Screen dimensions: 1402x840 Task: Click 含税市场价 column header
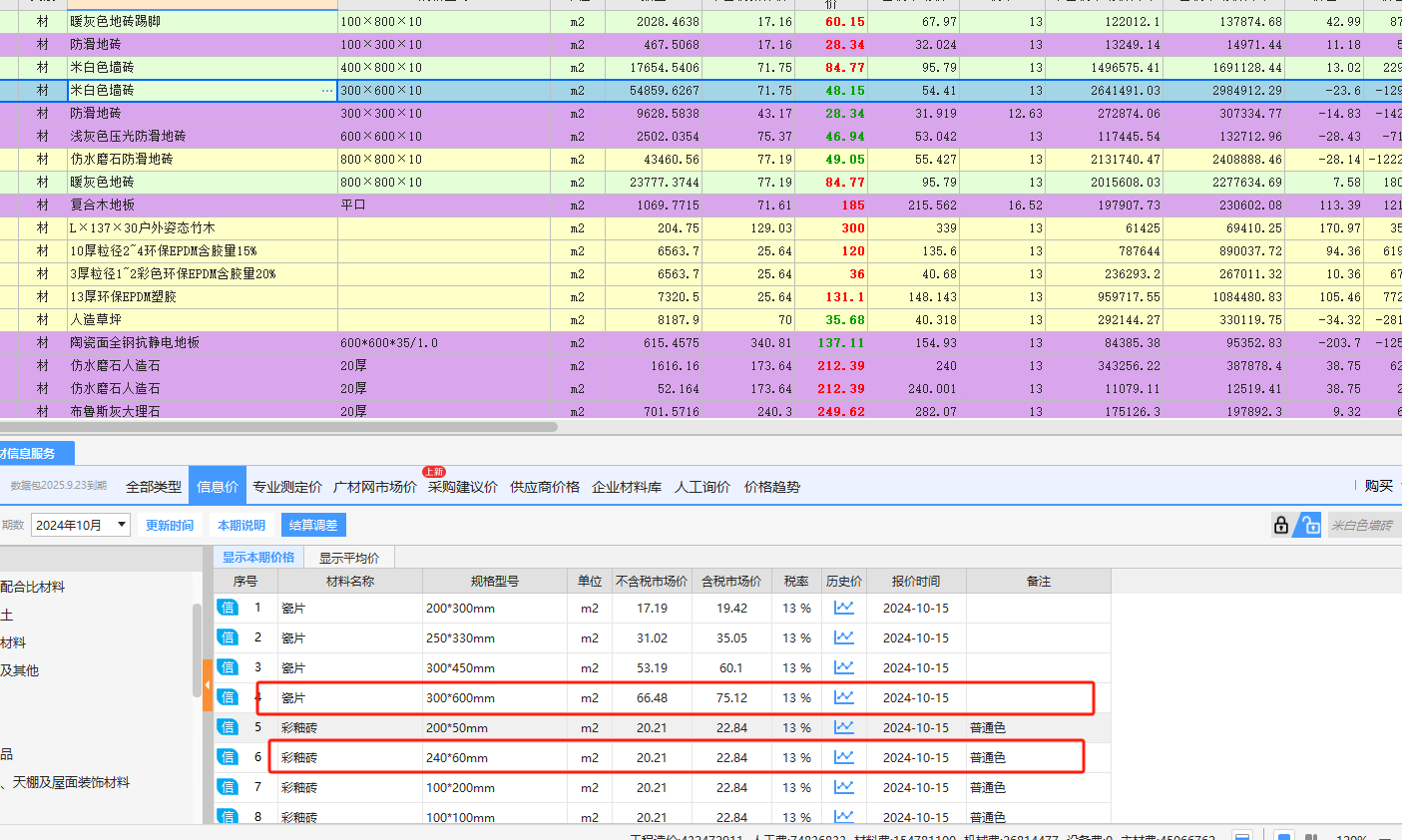(x=731, y=581)
